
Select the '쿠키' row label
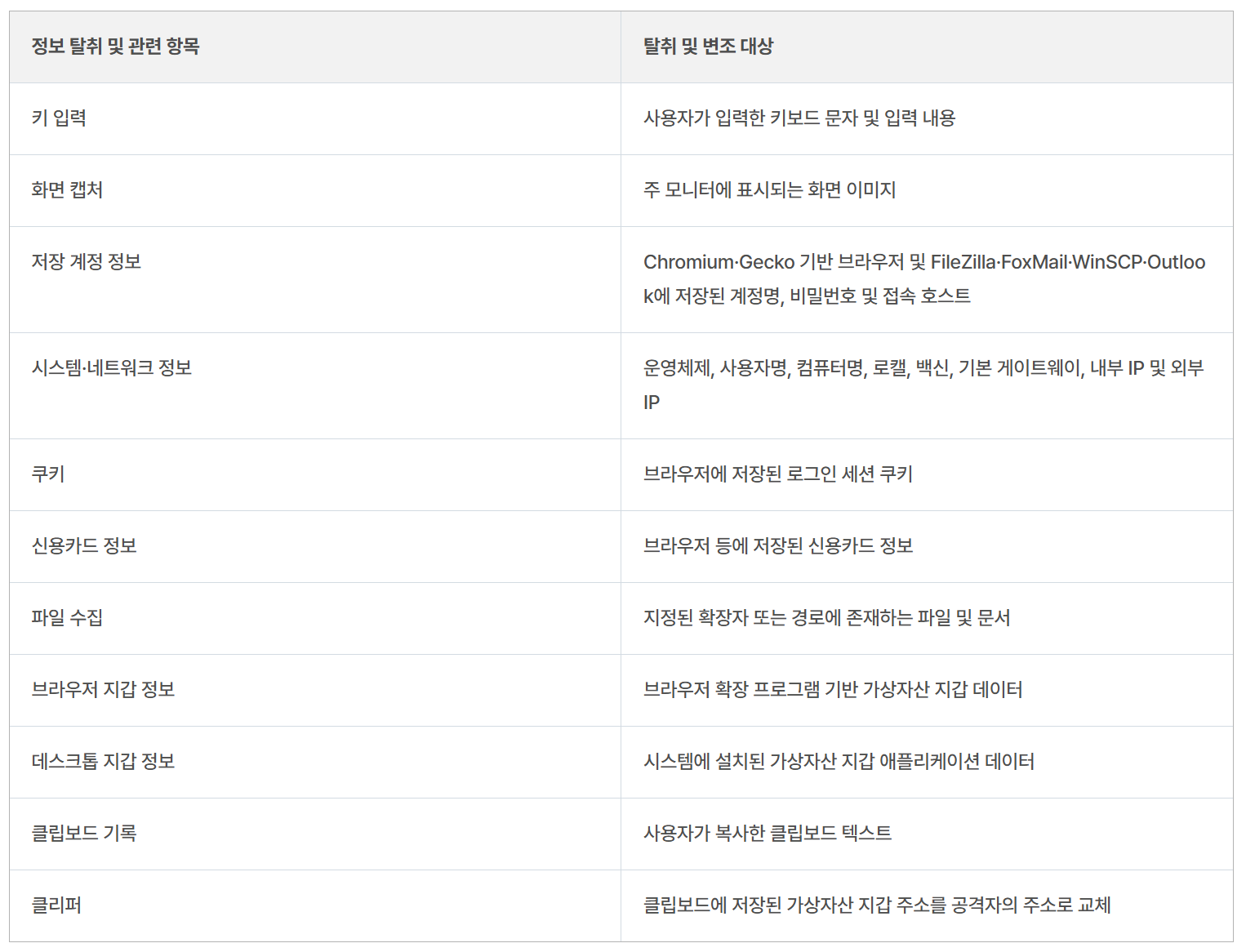point(48,474)
